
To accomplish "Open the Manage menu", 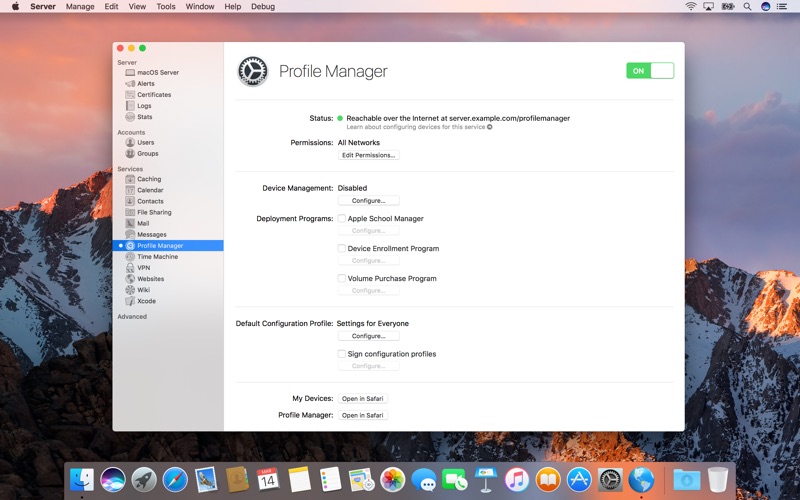I will coord(80,7).
